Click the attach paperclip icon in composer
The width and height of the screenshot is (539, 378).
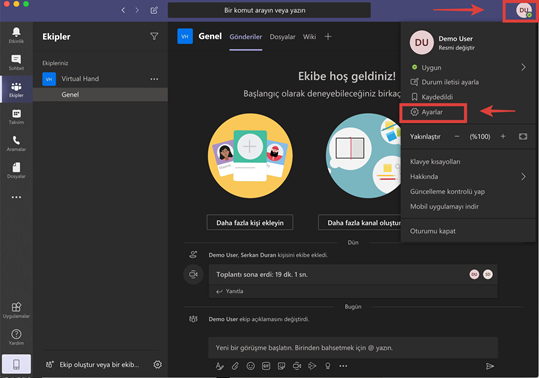coord(235,366)
